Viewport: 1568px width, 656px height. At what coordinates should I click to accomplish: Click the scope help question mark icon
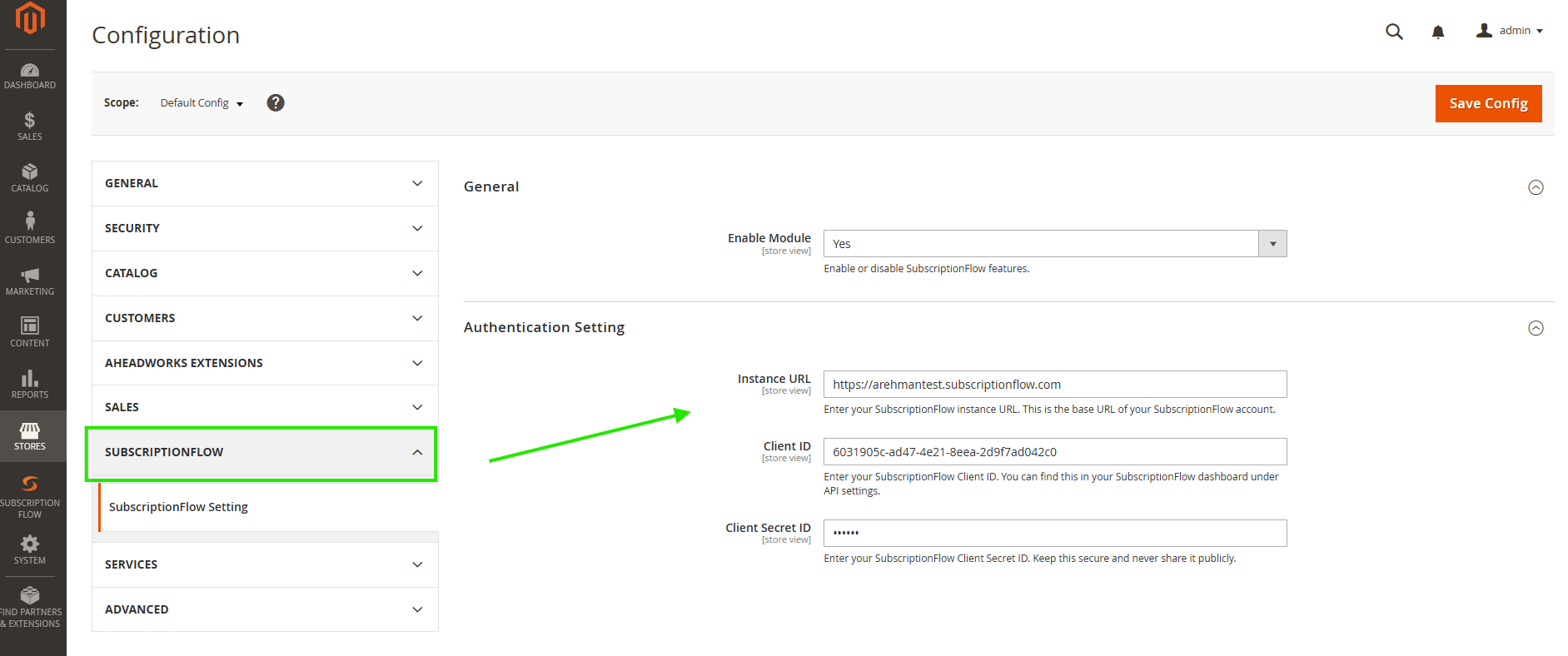[276, 102]
